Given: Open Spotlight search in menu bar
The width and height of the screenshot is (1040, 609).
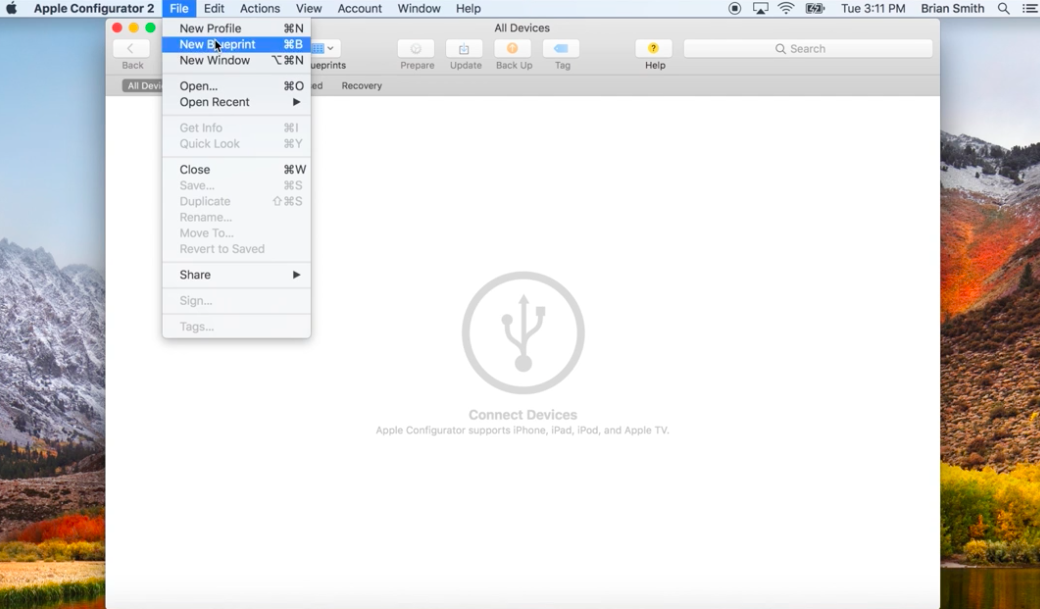Looking at the screenshot, I should [1004, 9].
